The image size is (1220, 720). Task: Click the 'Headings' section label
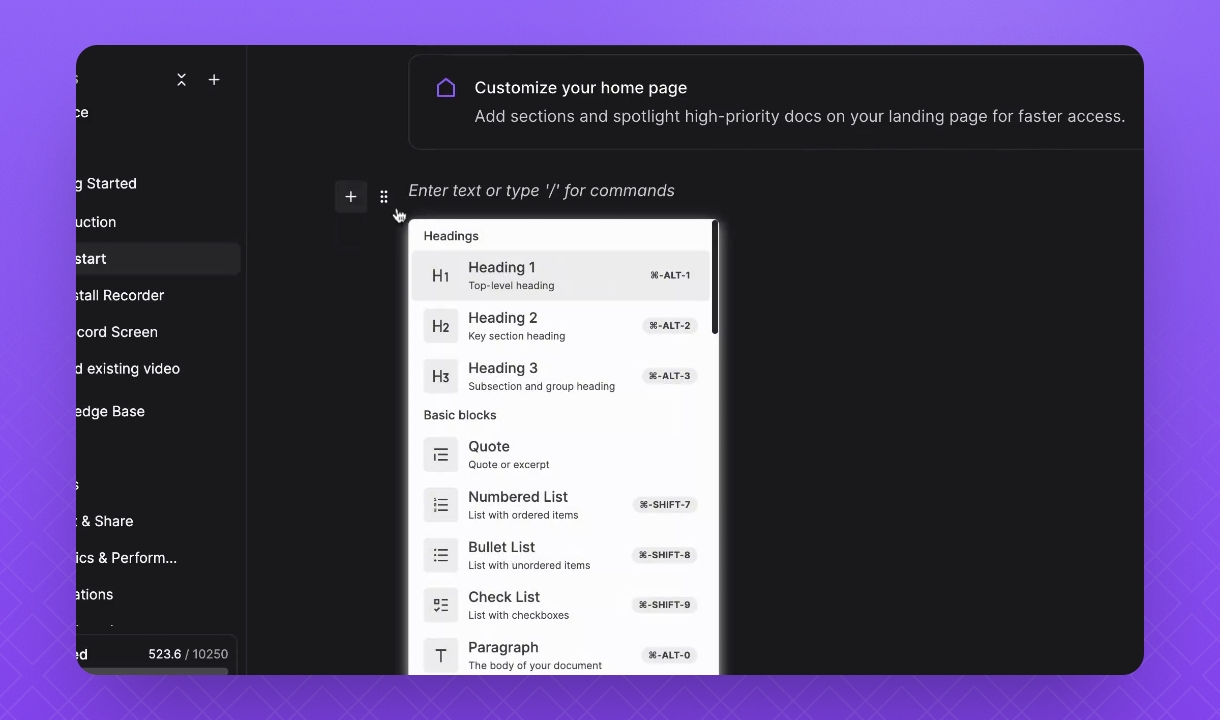tap(451, 236)
